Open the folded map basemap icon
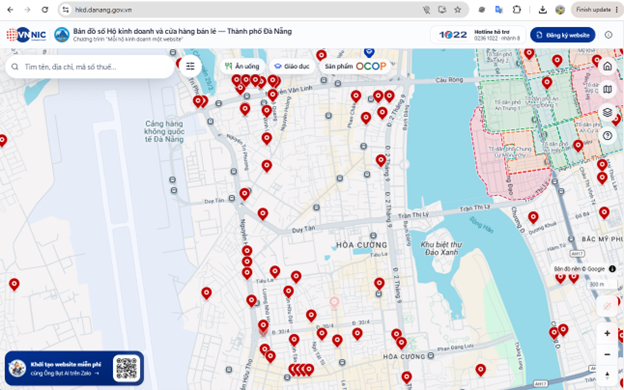 tap(607, 89)
